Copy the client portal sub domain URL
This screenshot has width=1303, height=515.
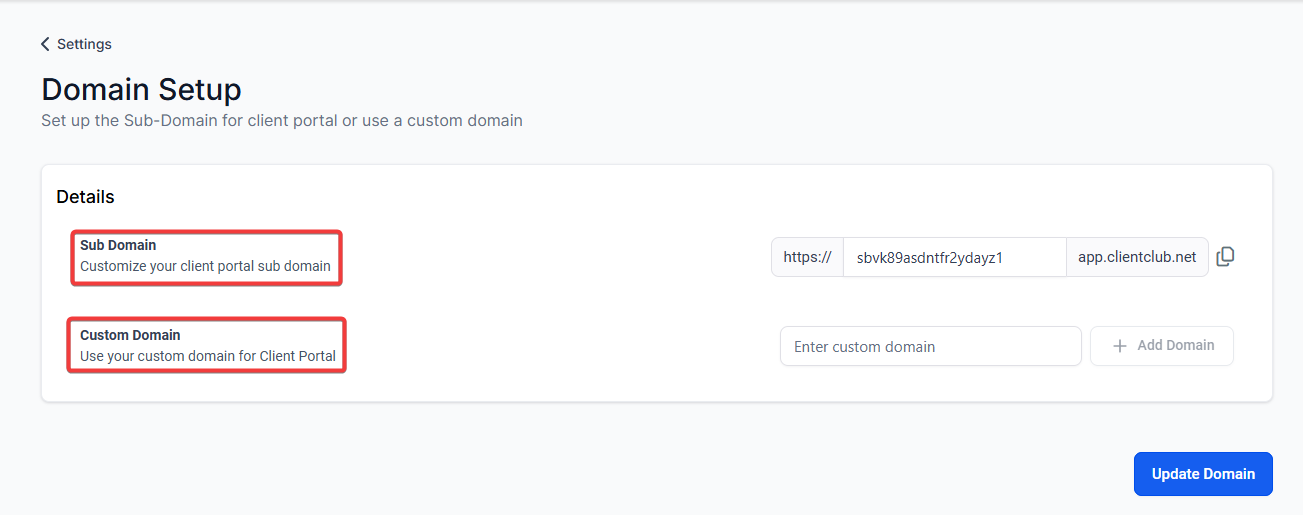(1225, 257)
